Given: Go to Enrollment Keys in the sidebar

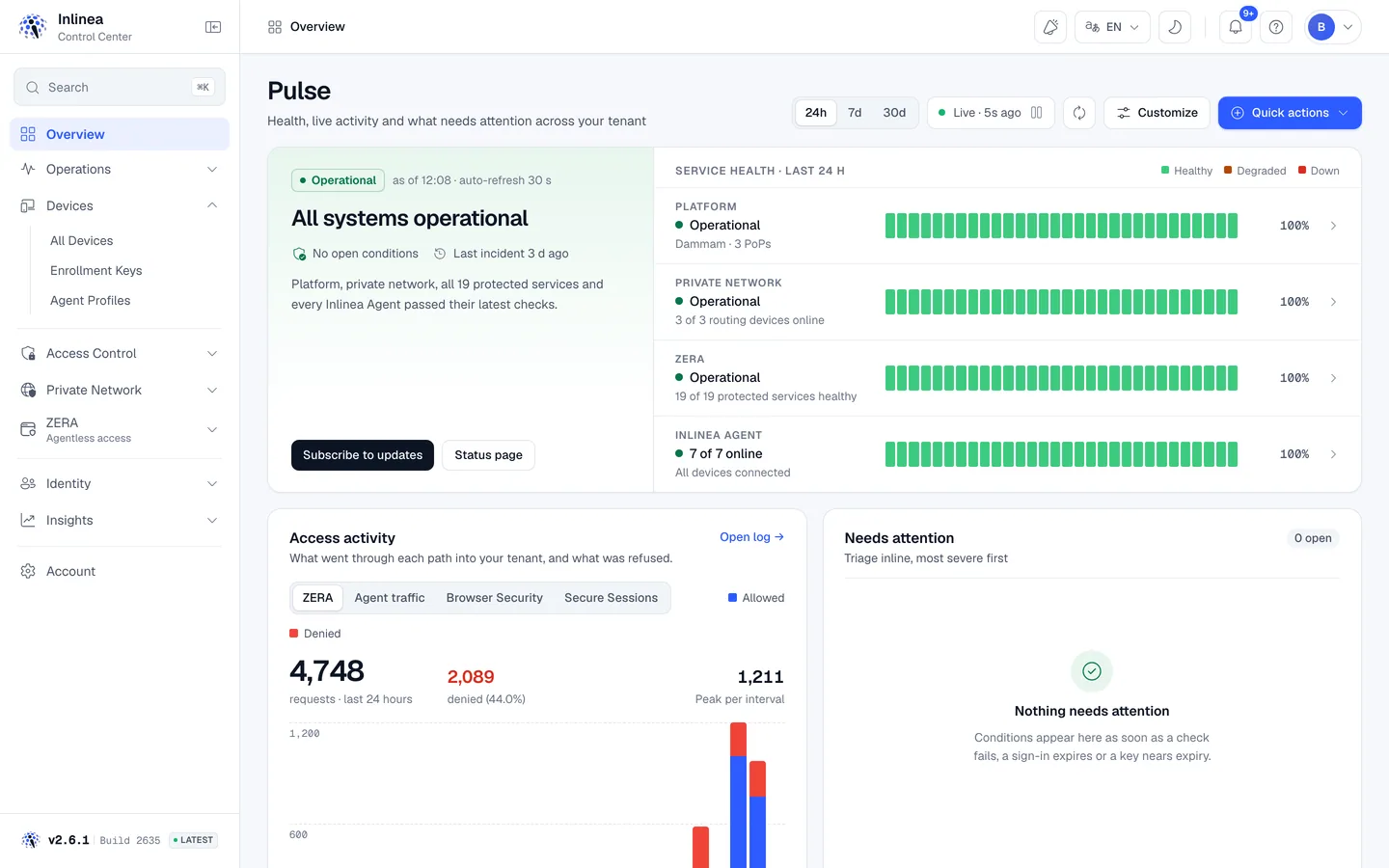Looking at the screenshot, I should pos(96,271).
